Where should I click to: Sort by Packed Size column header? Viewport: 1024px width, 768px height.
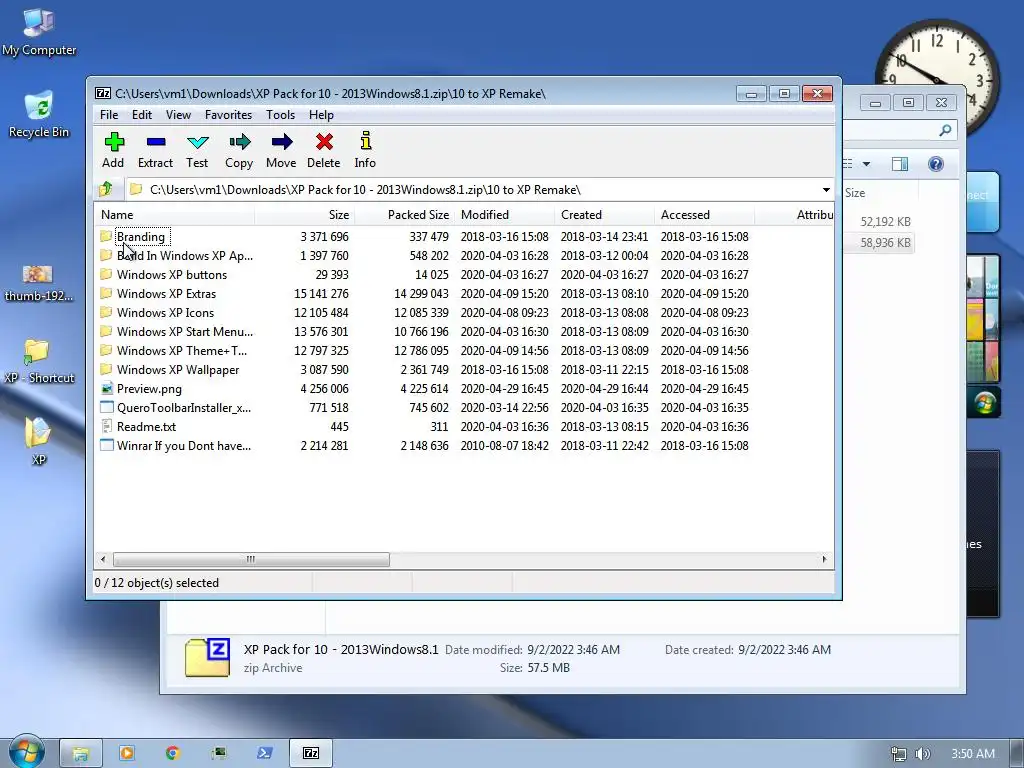405,215
